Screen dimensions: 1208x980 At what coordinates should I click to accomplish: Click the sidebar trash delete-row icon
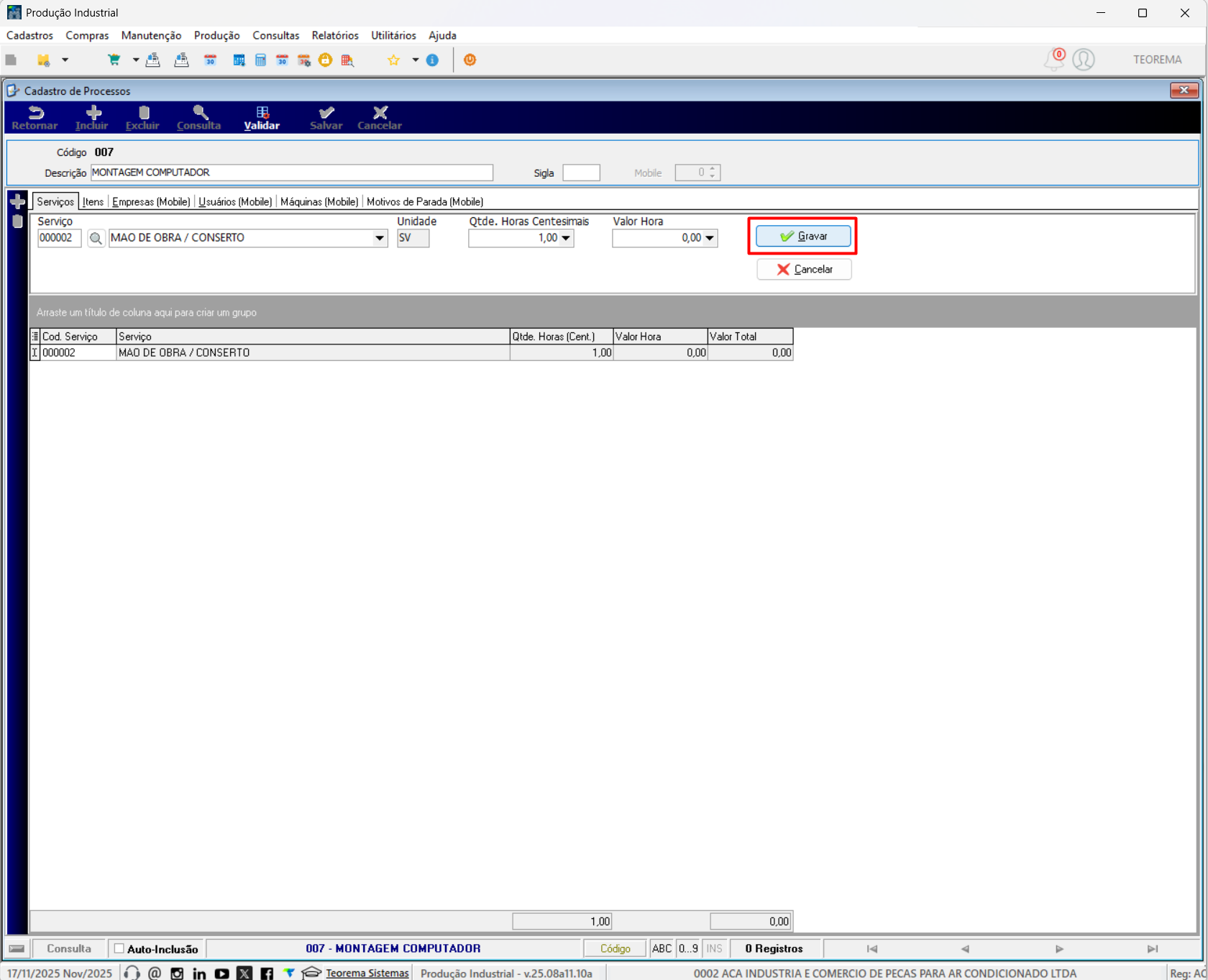pyautogui.click(x=18, y=221)
